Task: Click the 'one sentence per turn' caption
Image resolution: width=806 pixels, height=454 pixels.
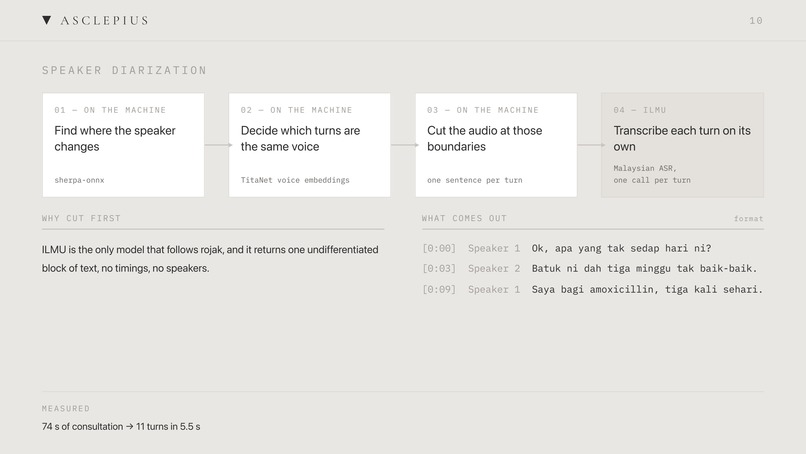Action: pos(474,180)
